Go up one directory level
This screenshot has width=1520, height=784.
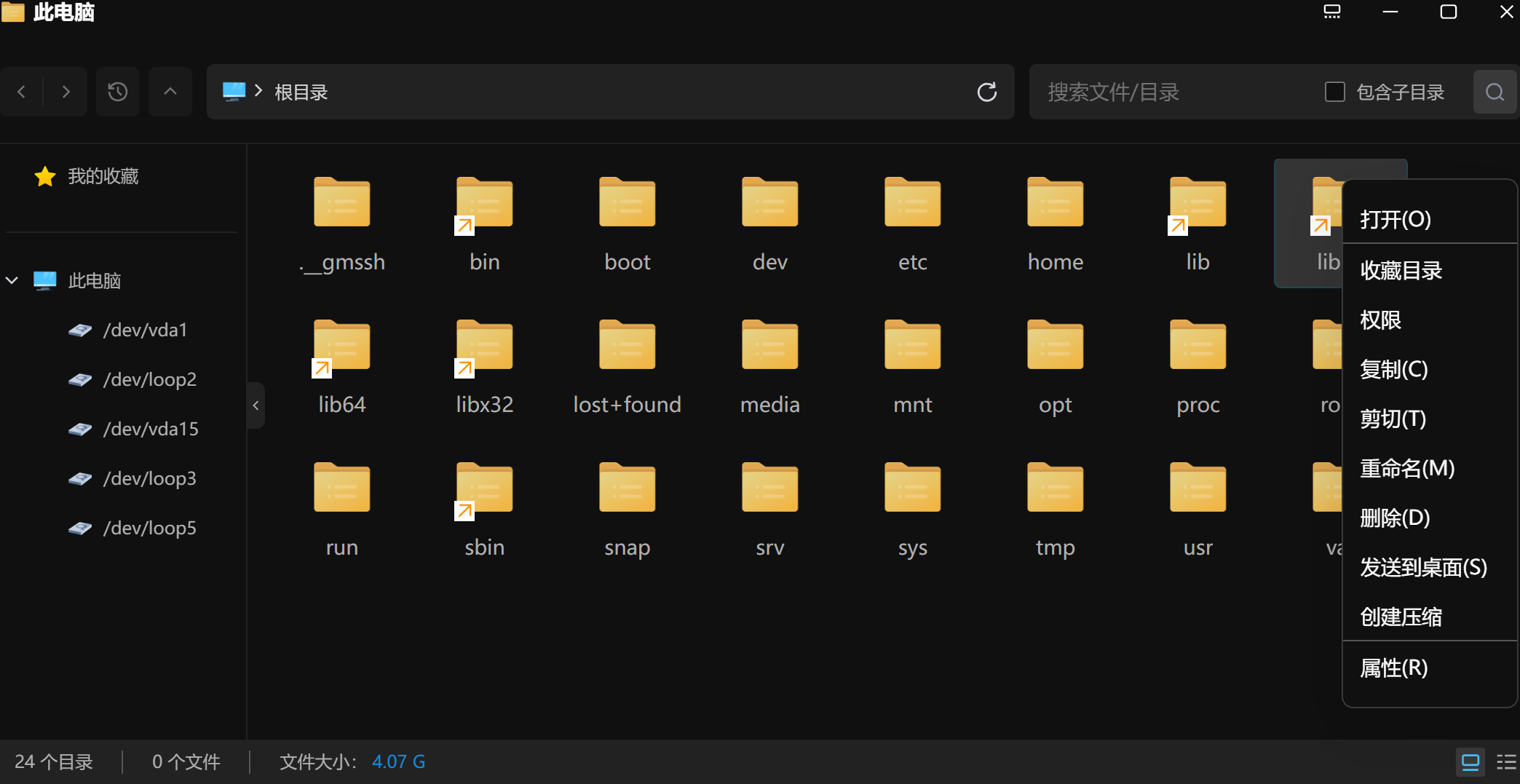(170, 92)
